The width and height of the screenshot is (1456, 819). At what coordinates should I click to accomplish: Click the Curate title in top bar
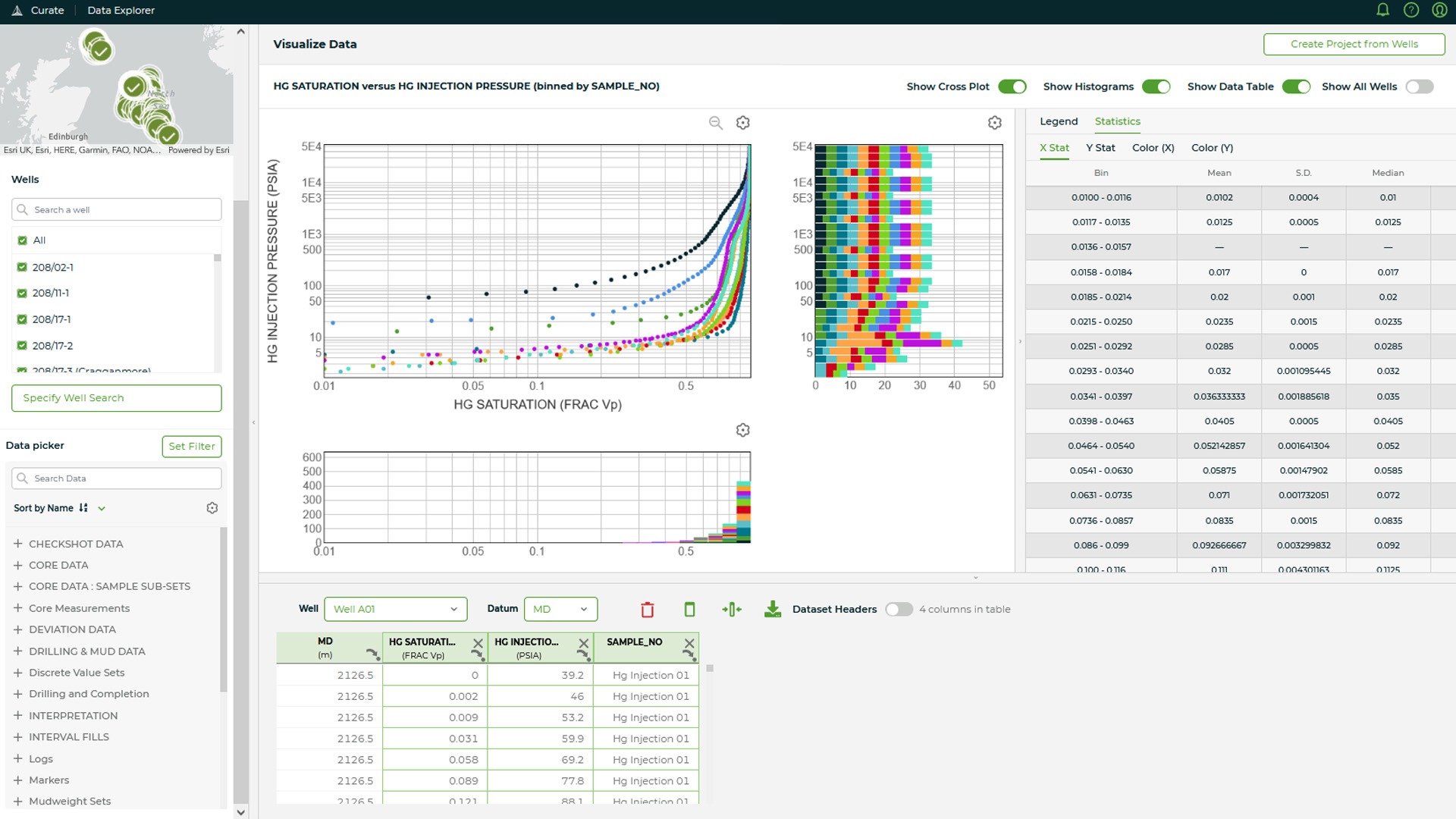(47, 11)
